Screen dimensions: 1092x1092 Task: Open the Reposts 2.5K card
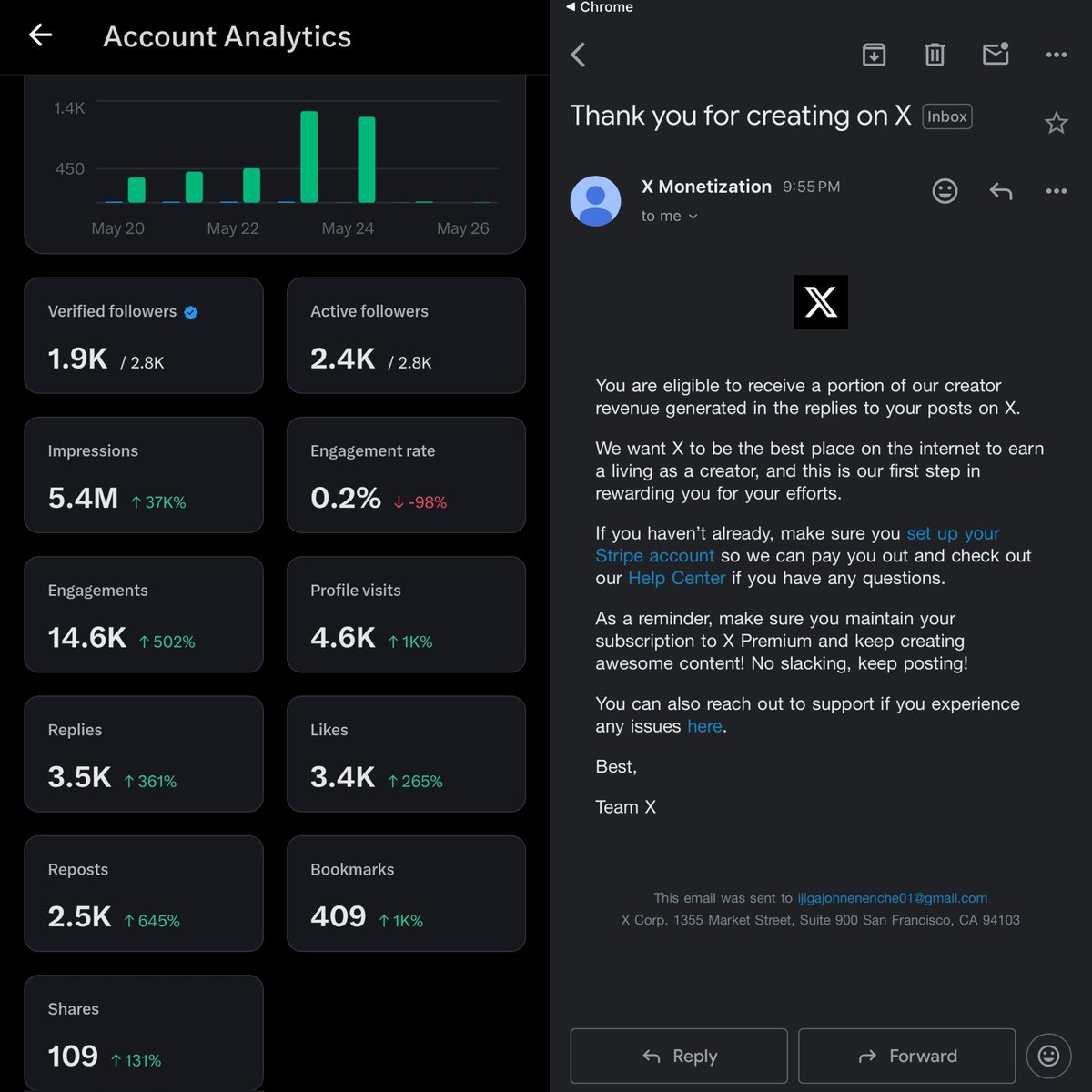coord(144,894)
